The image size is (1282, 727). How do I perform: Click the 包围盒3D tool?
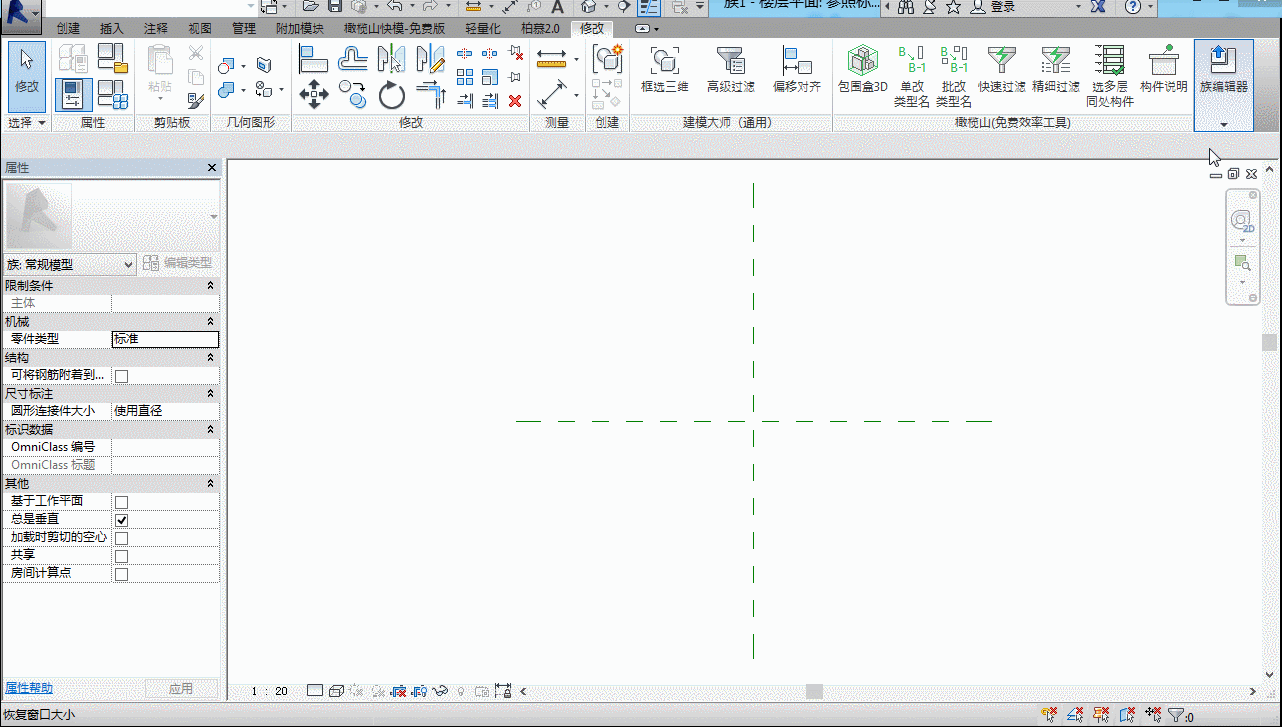(x=862, y=69)
